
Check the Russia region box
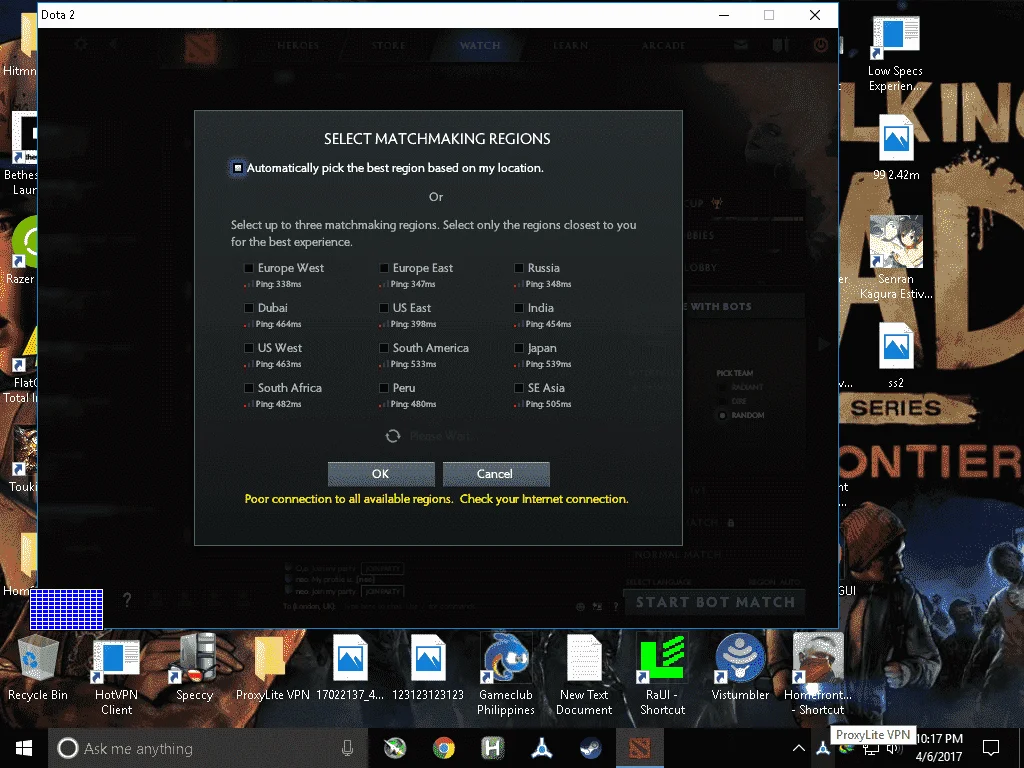pos(519,268)
